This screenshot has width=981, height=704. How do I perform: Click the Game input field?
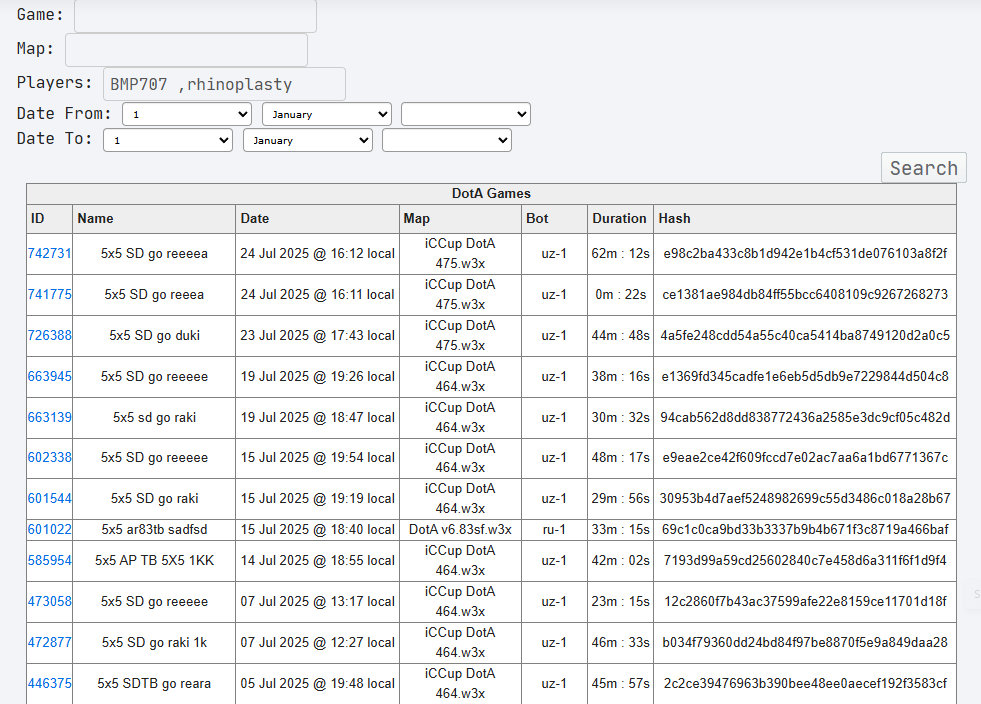[x=195, y=16]
